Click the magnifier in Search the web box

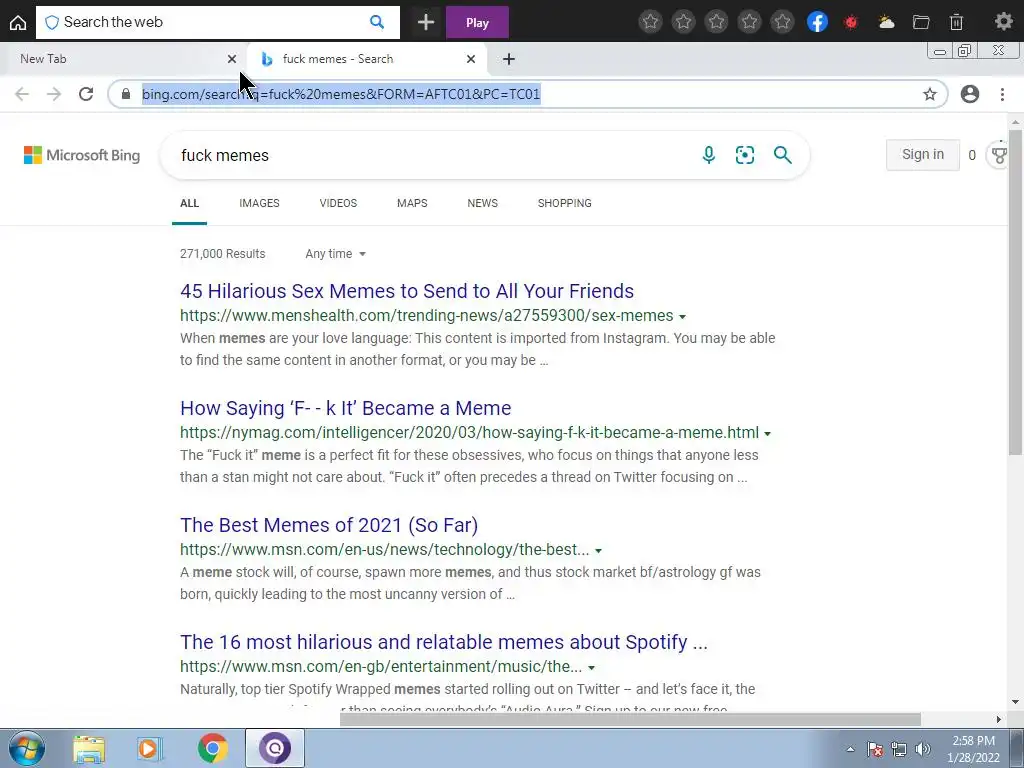tap(377, 22)
